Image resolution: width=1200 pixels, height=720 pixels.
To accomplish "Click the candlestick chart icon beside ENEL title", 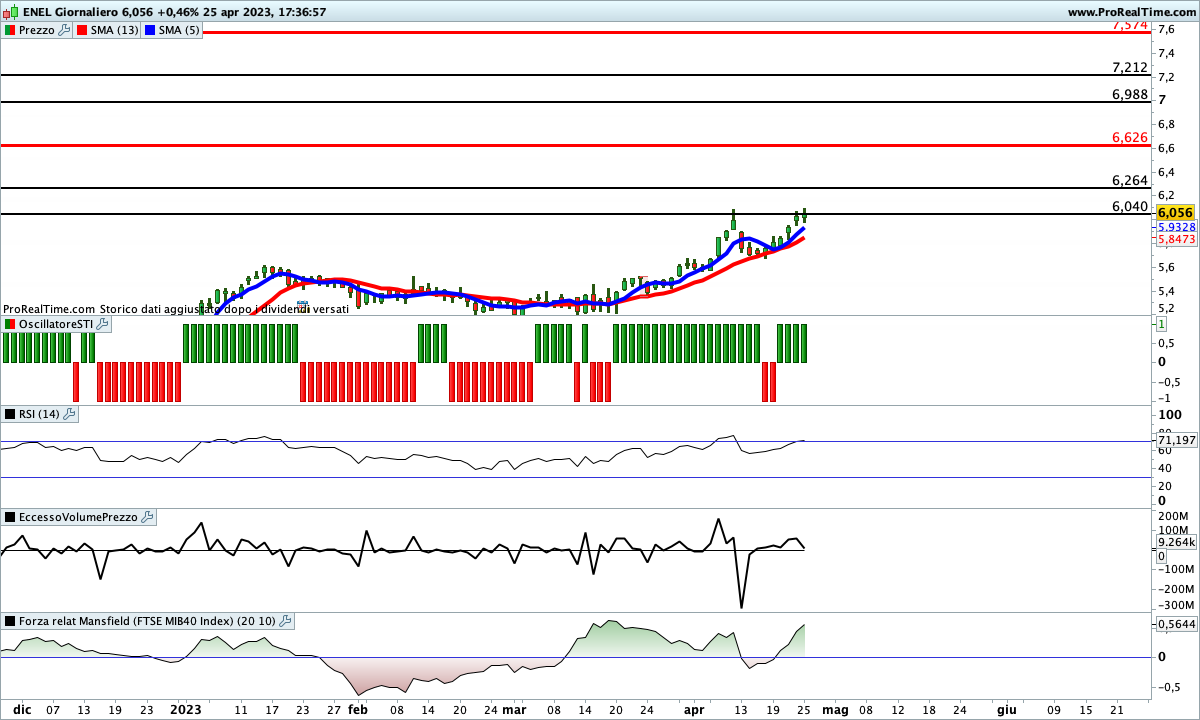I will coord(9,12).
